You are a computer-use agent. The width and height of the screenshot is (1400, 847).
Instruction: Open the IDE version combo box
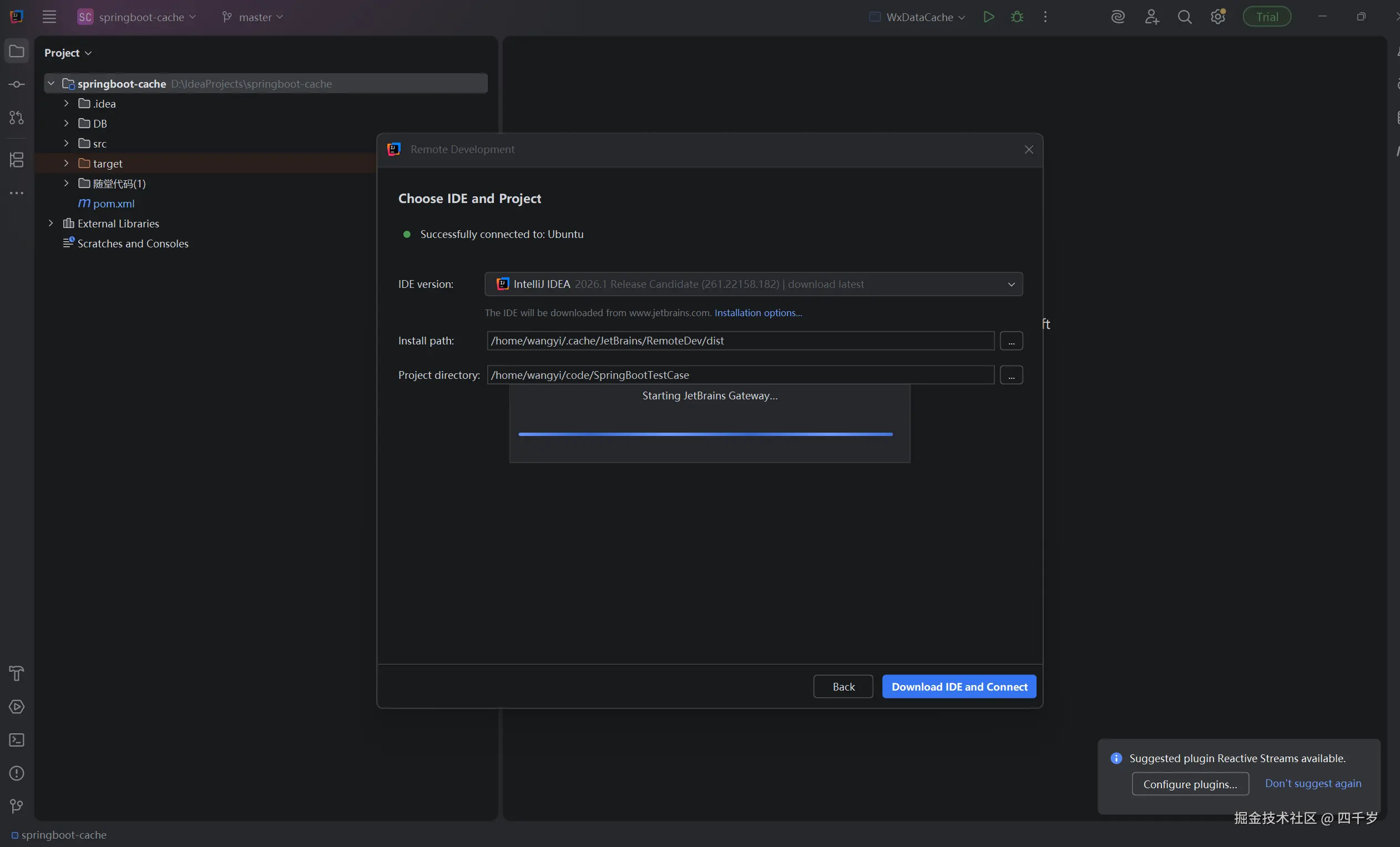click(753, 284)
